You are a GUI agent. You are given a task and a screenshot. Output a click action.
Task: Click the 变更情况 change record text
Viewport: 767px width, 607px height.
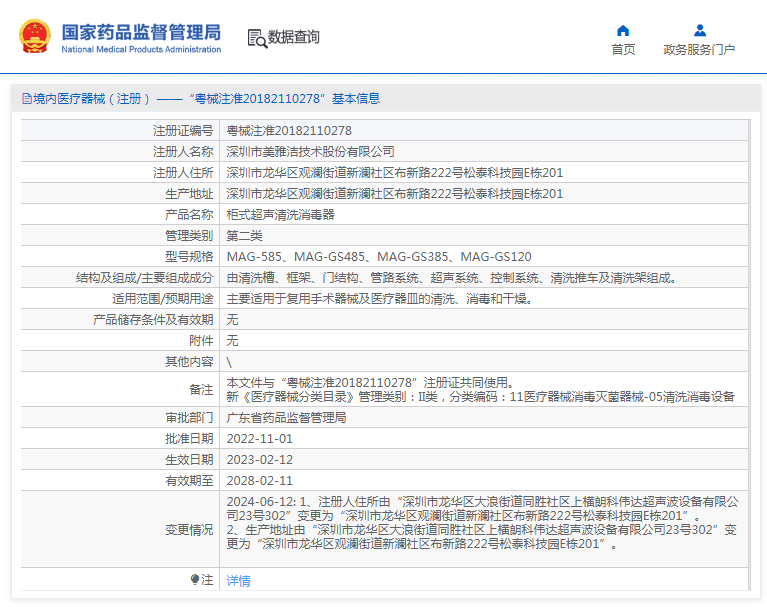click(482, 523)
